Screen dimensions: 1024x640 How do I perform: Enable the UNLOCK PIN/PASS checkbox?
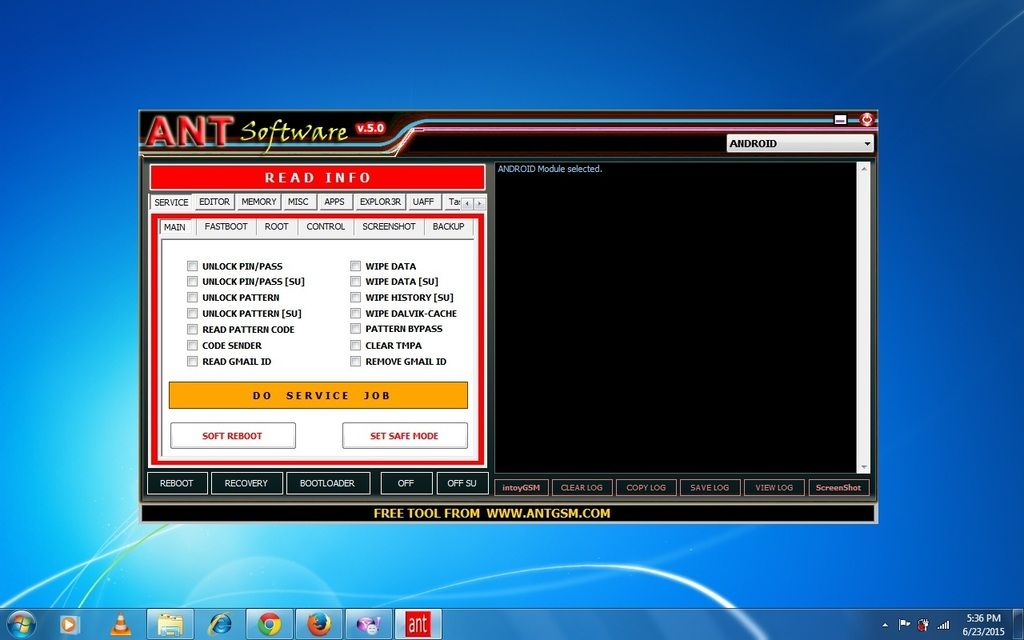click(192, 266)
